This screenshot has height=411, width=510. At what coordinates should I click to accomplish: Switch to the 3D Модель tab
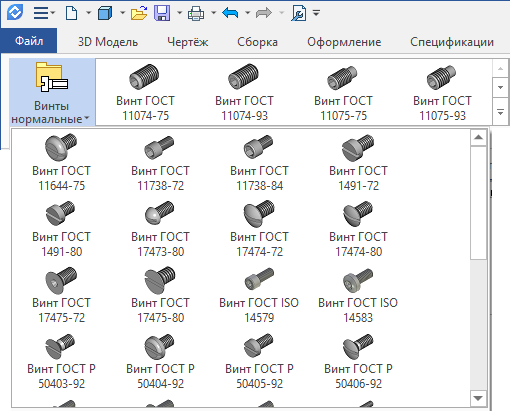(x=108, y=42)
